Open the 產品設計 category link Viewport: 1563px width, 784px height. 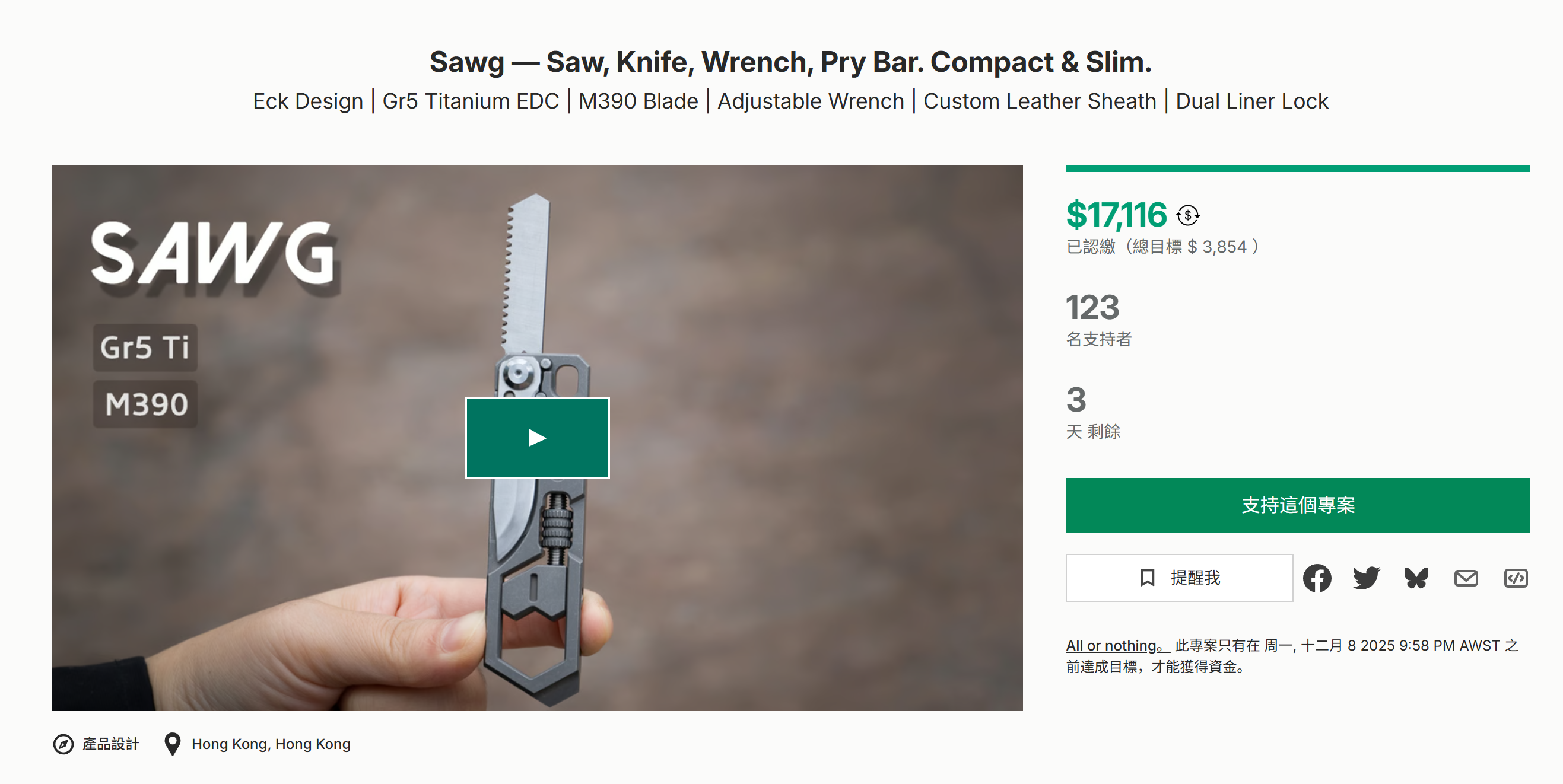click(x=110, y=743)
